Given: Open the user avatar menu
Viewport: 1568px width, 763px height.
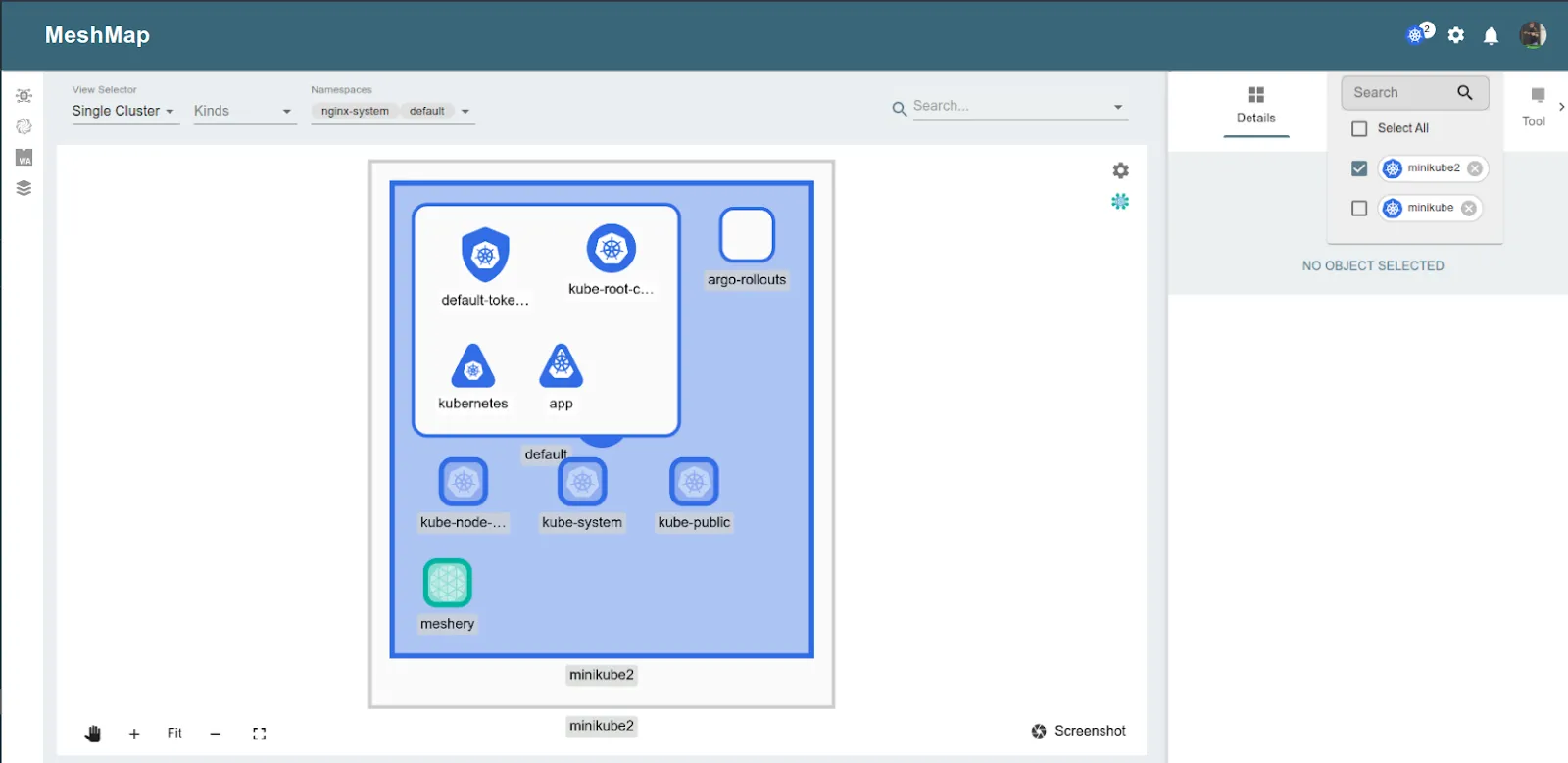Looking at the screenshot, I should [1533, 35].
